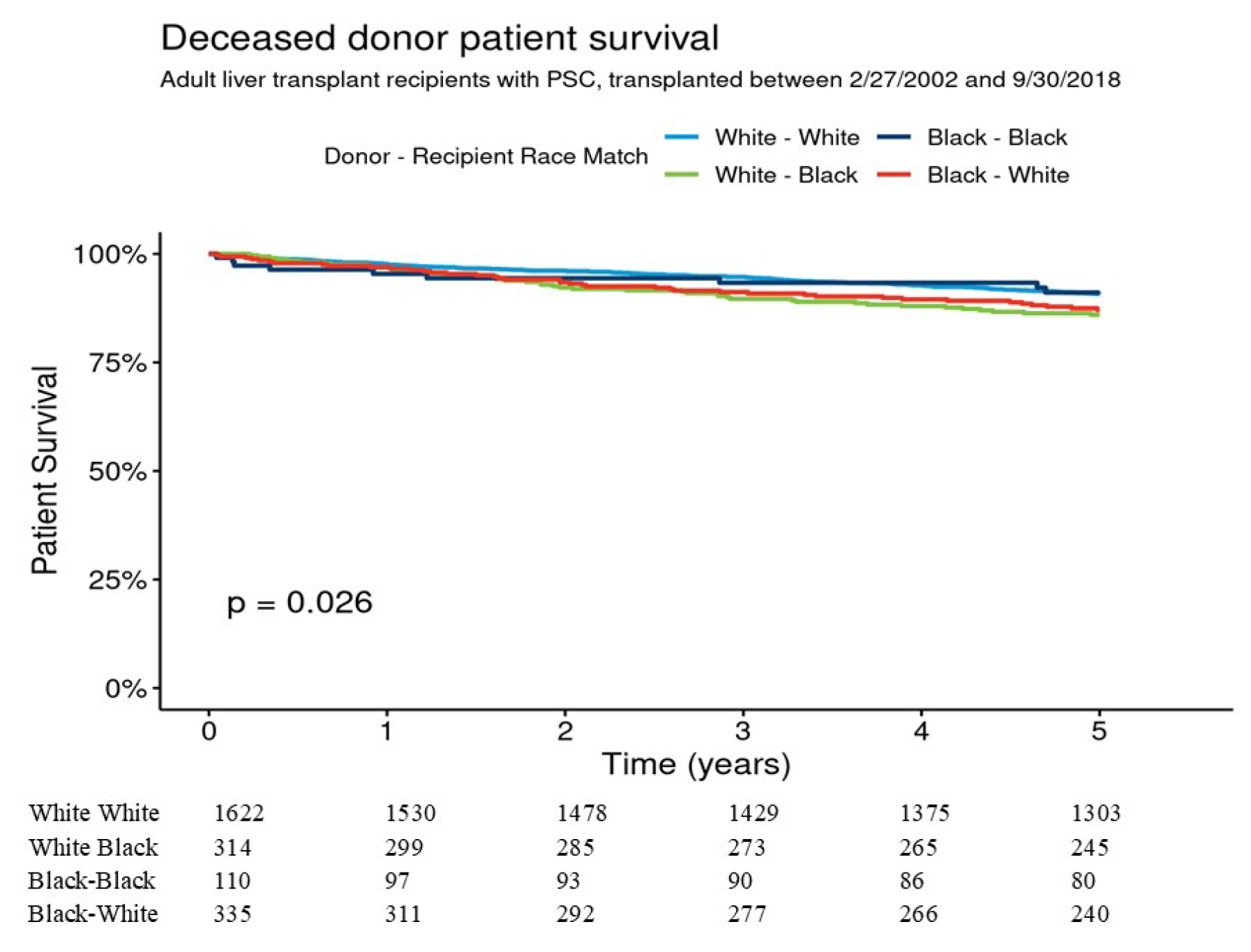This screenshot has height=952, width=1251.
Task: Click the "Donor - Recipient Race Match" legend title
Action: click(486, 156)
